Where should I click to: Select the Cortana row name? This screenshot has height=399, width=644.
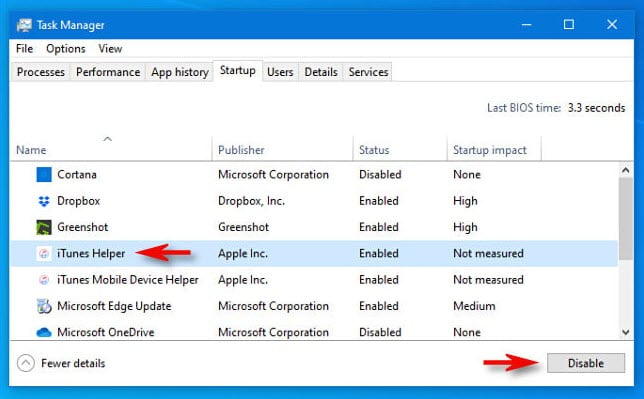(x=77, y=175)
